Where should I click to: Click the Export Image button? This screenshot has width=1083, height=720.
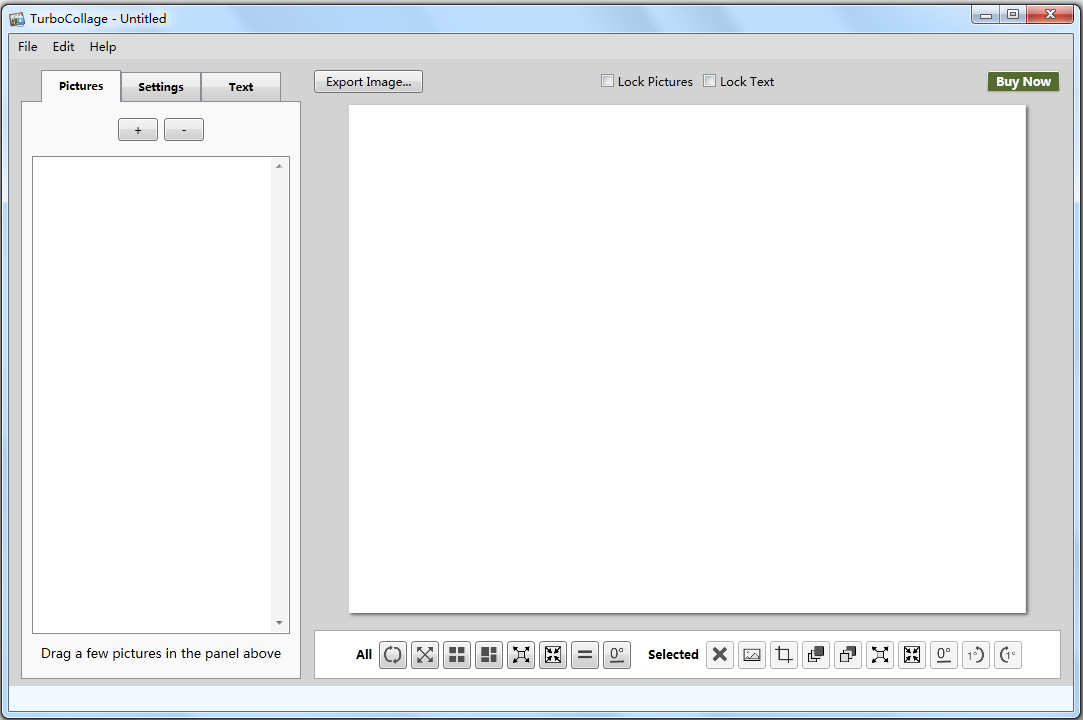[368, 82]
